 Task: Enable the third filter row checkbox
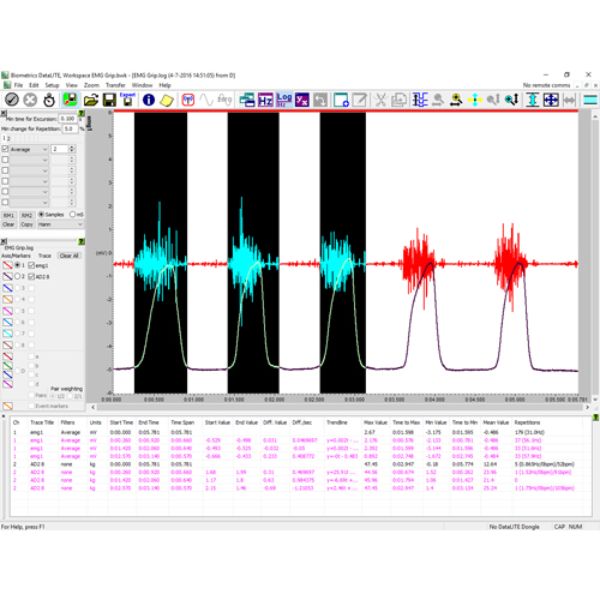tap(5, 170)
